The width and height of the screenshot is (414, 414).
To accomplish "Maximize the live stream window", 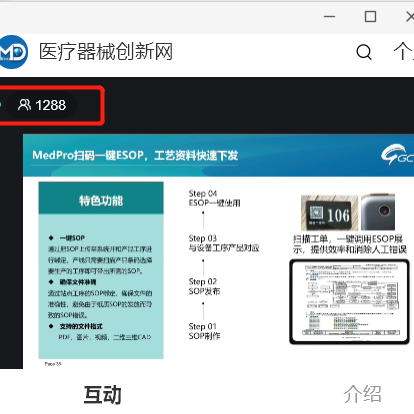I will (370, 16).
